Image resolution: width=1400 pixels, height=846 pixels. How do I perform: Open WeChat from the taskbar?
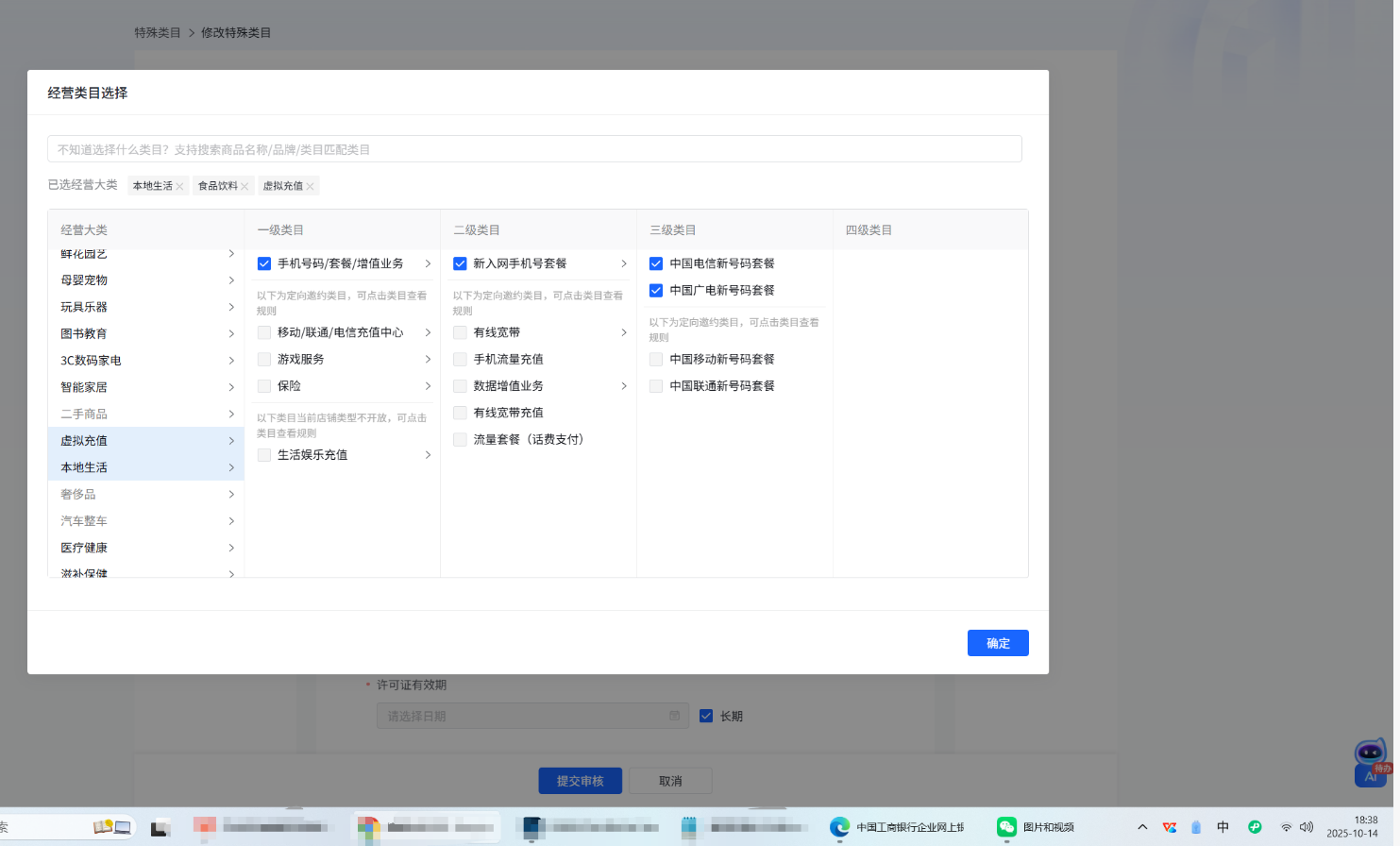(x=1006, y=827)
